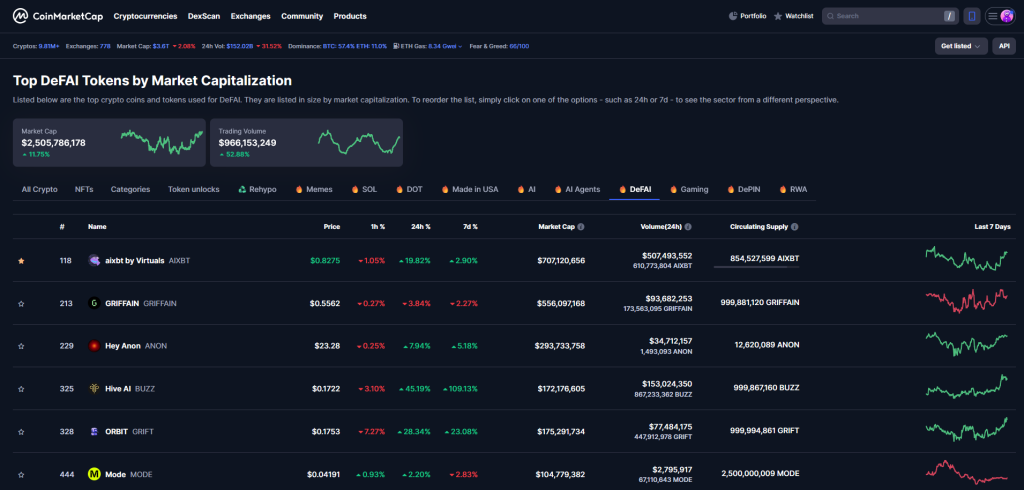The height and width of the screenshot is (490, 1024).
Task: Click the aixbt by Virtuals coin icon
Action: pyautogui.click(x=94, y=260)
